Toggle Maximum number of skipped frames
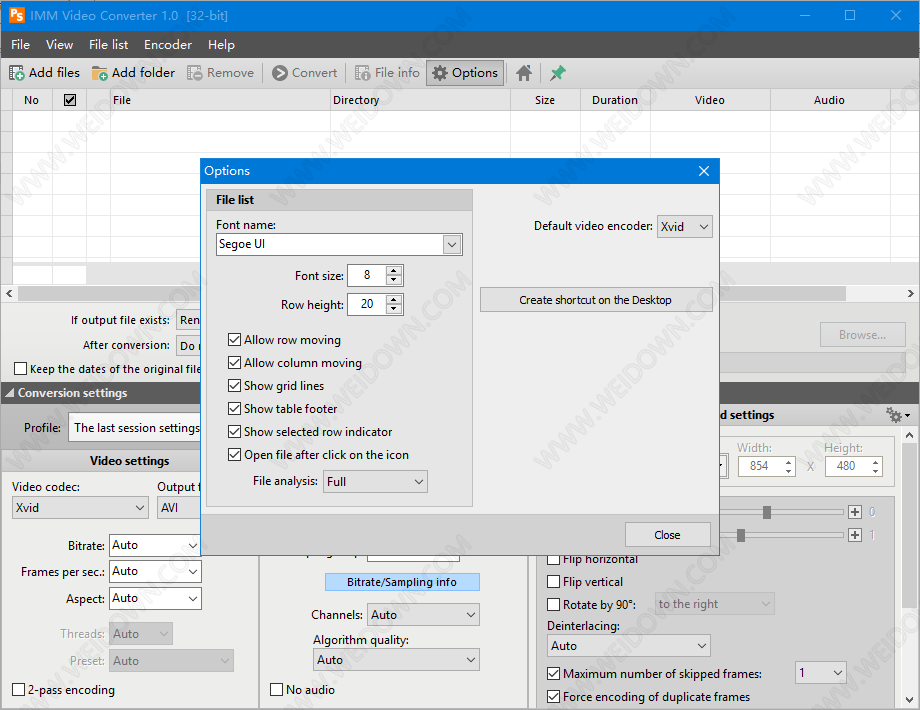This screenshot has width=920, height=710. pos(553,674)
